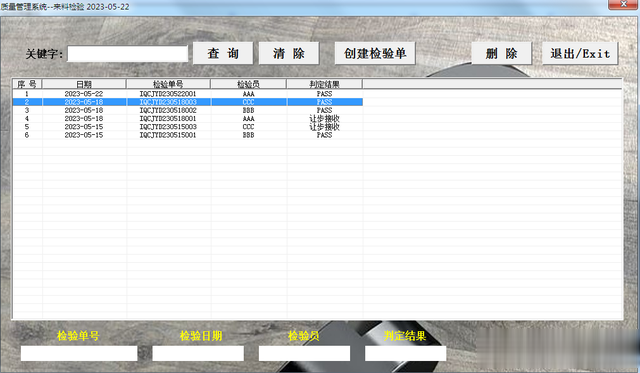The image size is (640, 373).
Task: Focus the 检验单号 text box at bottom
Action: (x=79, y=353)
